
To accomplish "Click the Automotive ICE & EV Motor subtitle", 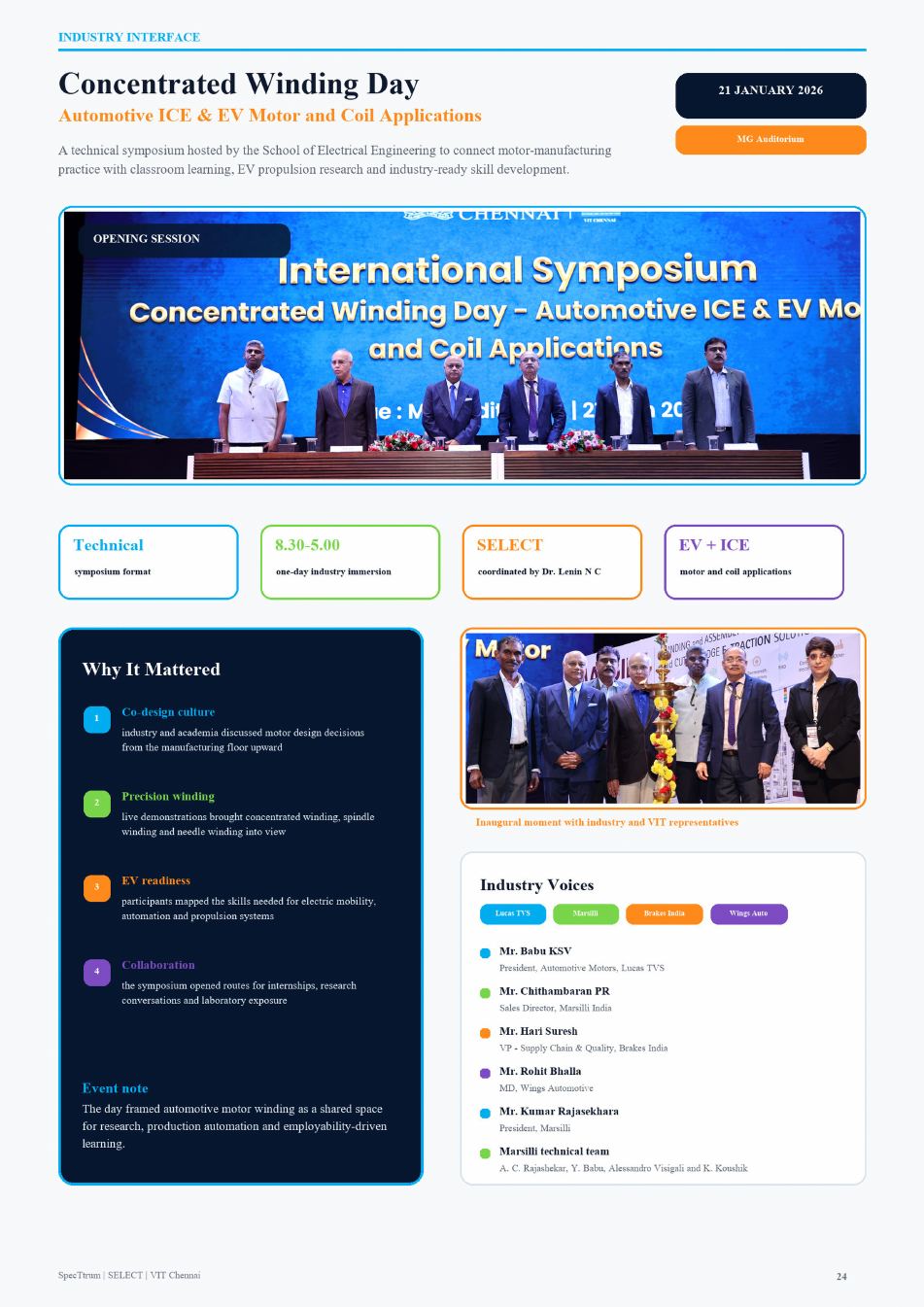I will click(270, 116).
